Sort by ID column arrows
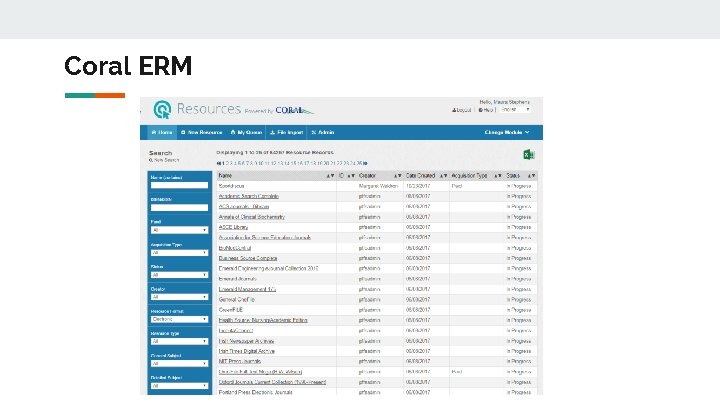Viewport: 720px width, 405px height. coord(351,176)
